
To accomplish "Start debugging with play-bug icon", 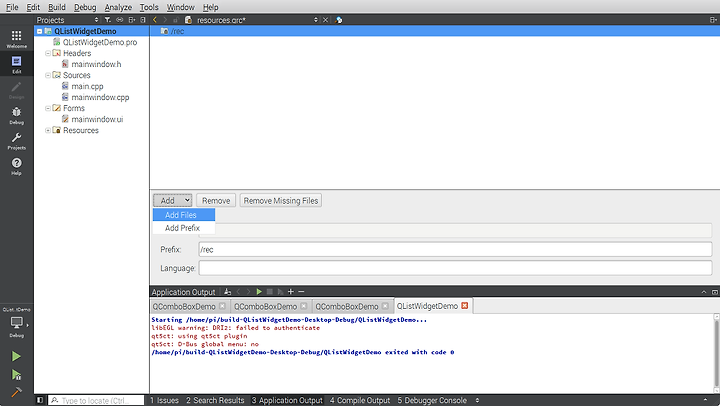I will [x=16, y=375].
